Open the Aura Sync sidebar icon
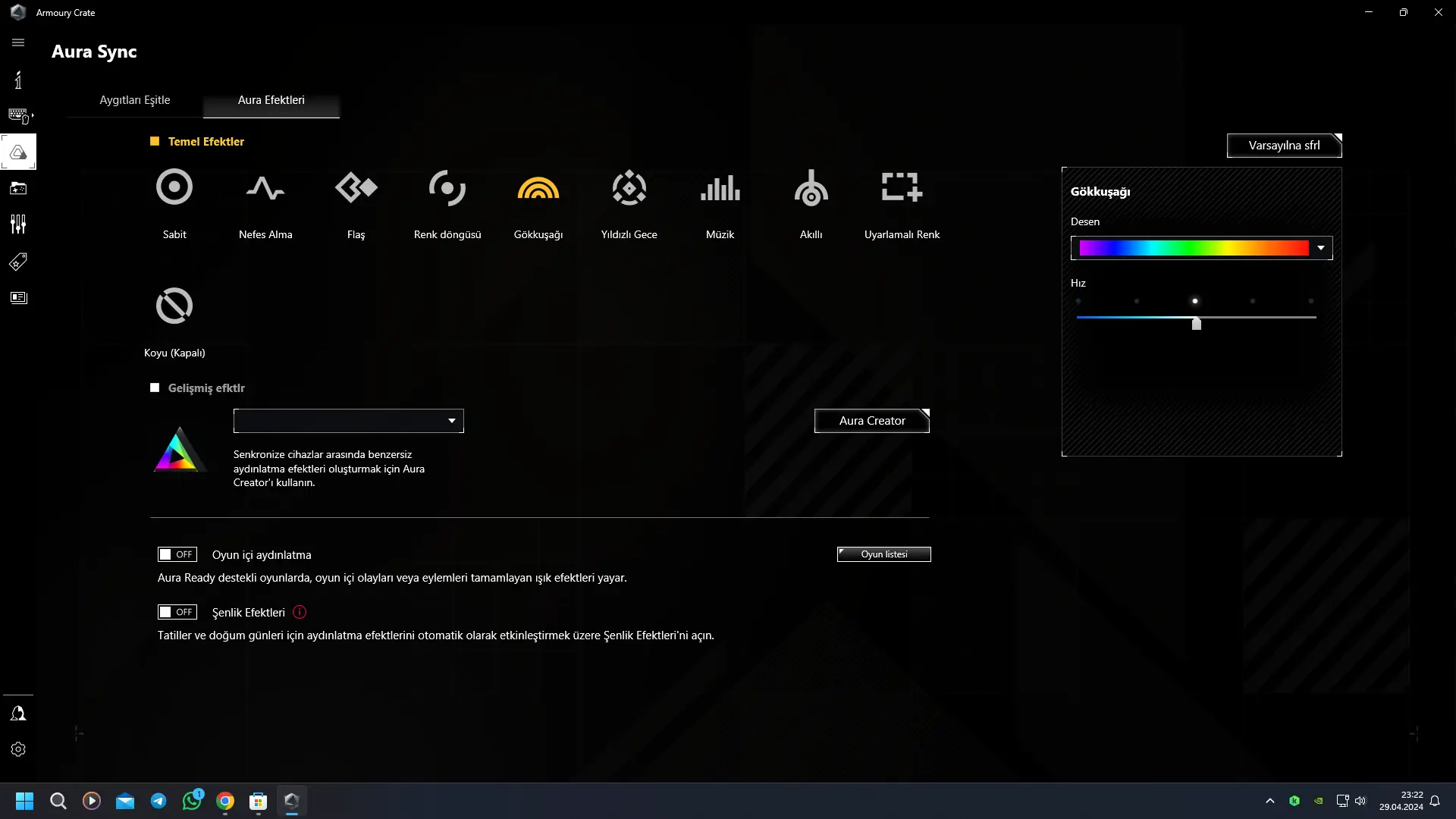 tap(18, 152)
